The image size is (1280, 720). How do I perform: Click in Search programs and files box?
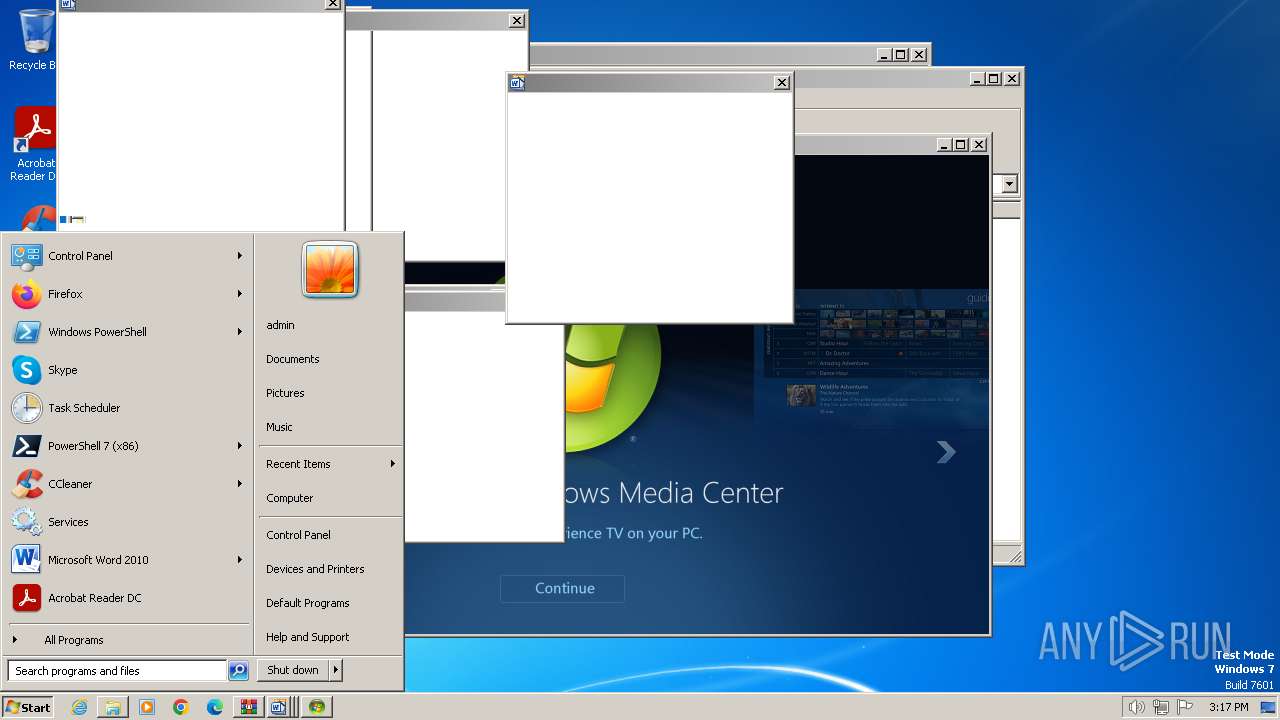click(x=117, y=671)
